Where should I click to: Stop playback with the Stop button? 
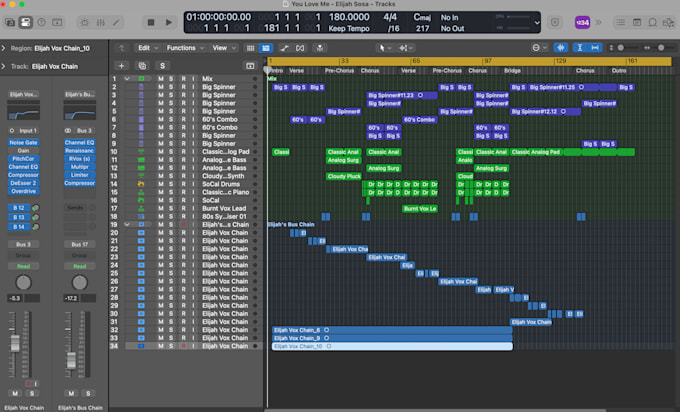coord(151,22)
